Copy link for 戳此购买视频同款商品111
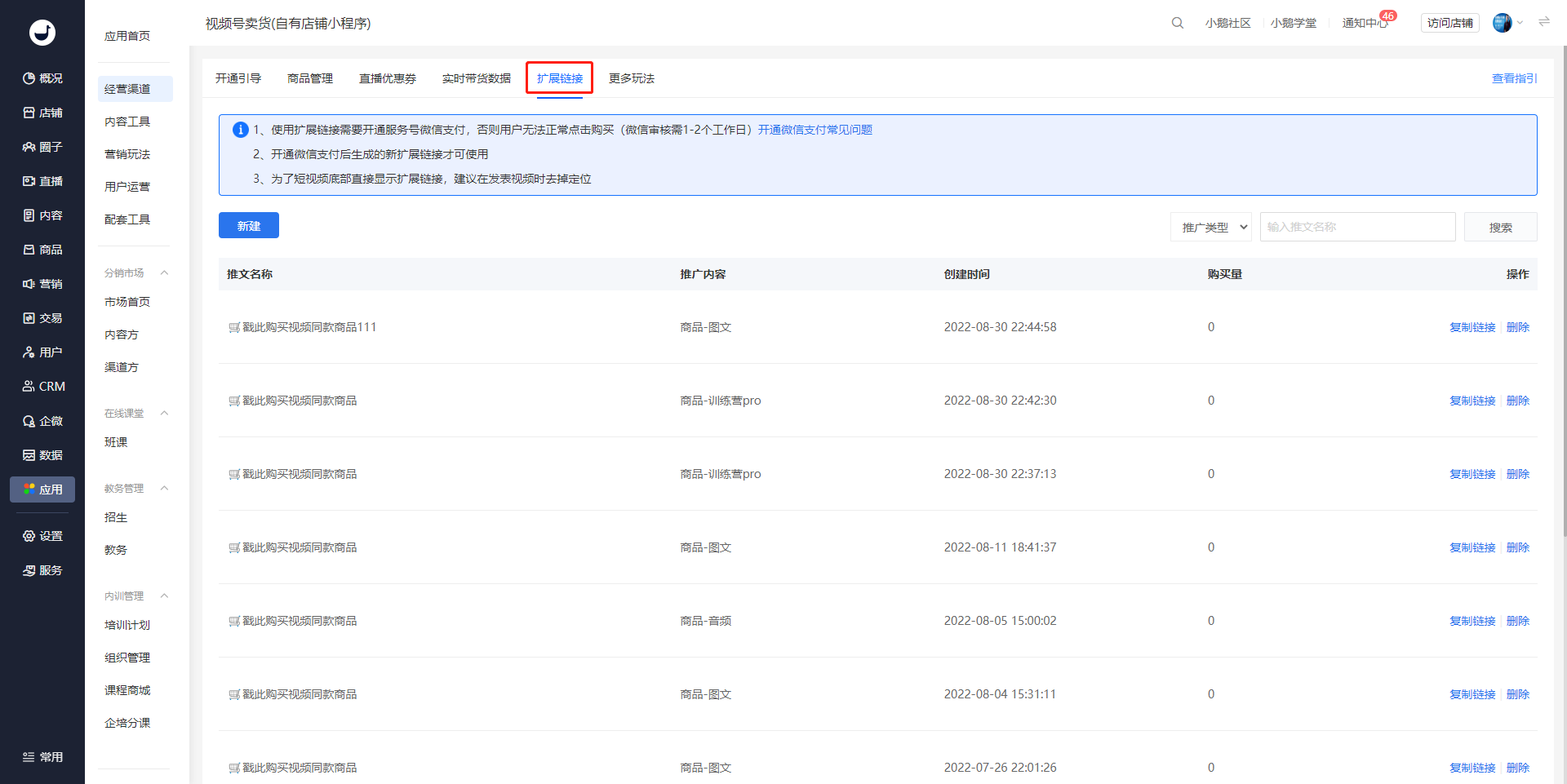Screen dimensions: 1567x784 [x=1472, y=327]
